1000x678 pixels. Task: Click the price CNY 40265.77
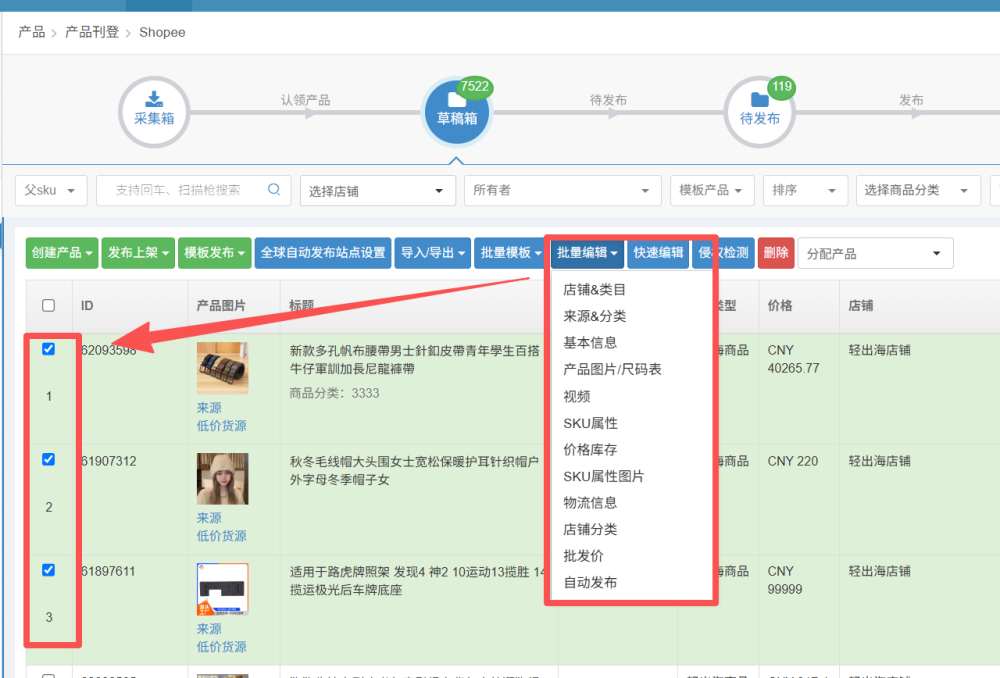[793, 359]
